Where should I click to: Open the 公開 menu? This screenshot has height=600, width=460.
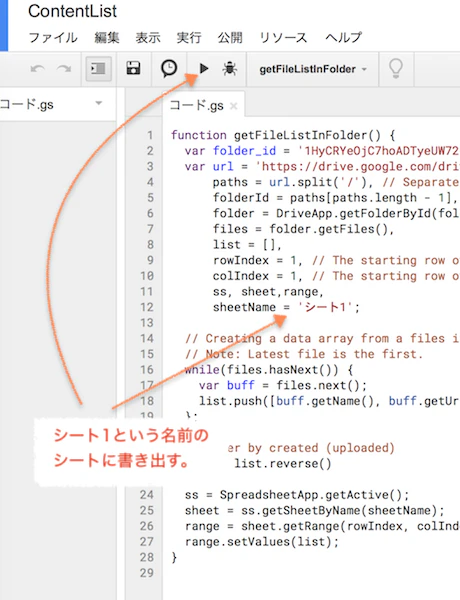(x=230, y=38)
